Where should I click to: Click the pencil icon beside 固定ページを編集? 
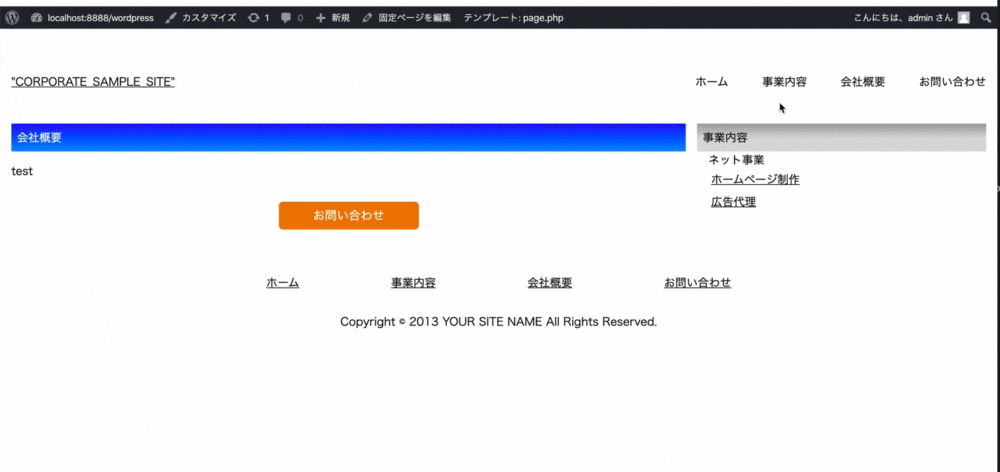[x=367, y=18]
